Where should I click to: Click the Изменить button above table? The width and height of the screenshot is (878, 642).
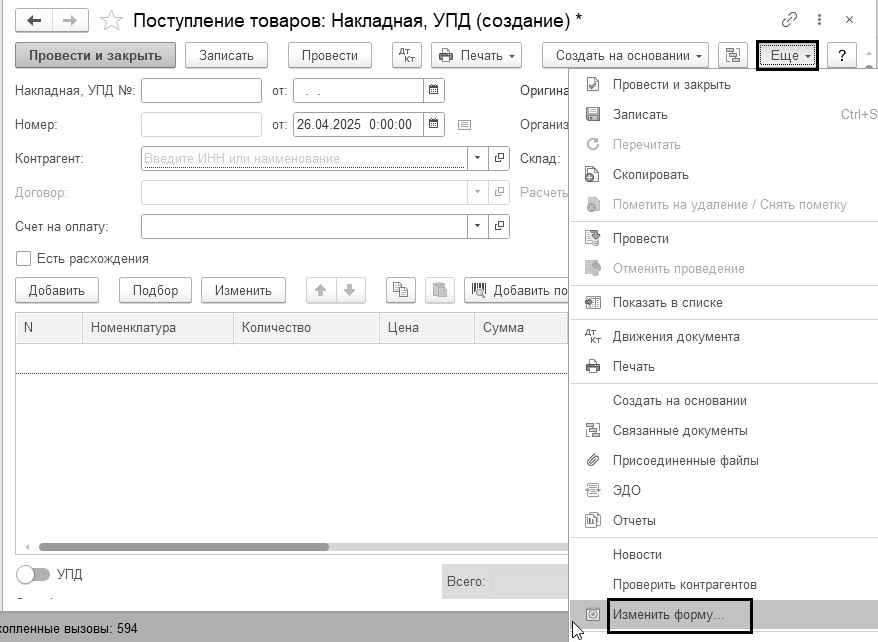click(x=243, y=290)
